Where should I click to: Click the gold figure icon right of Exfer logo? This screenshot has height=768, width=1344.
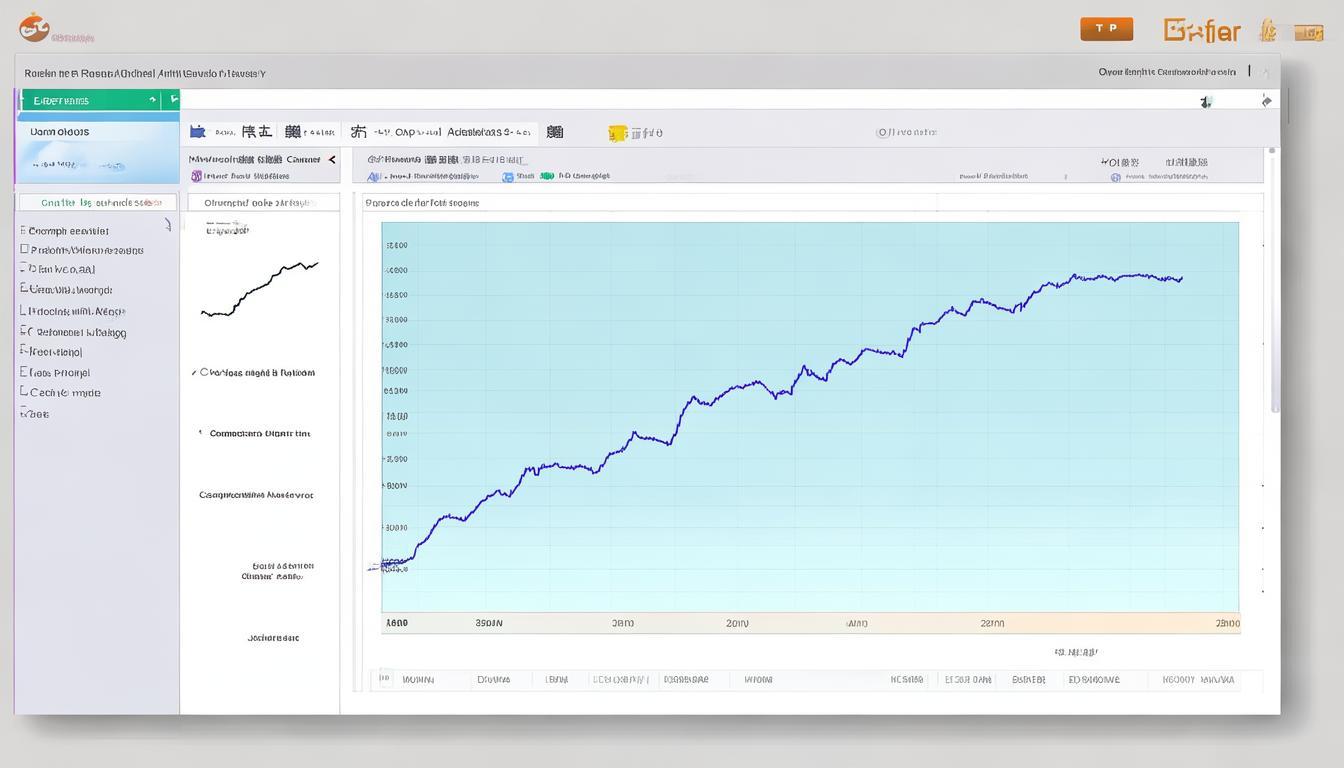click(x=1268, y=31)
